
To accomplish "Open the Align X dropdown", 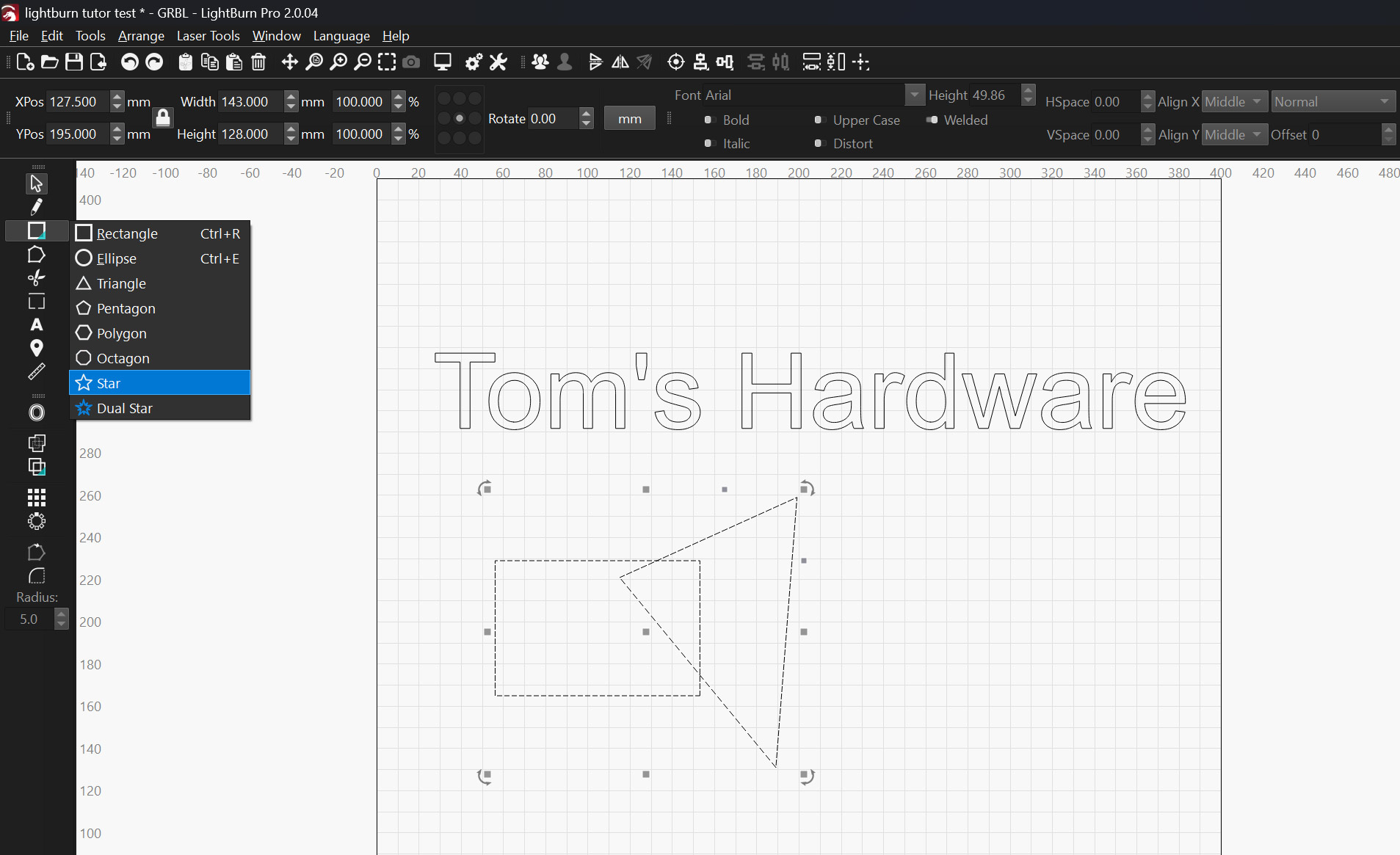I will click(1234, 101).
